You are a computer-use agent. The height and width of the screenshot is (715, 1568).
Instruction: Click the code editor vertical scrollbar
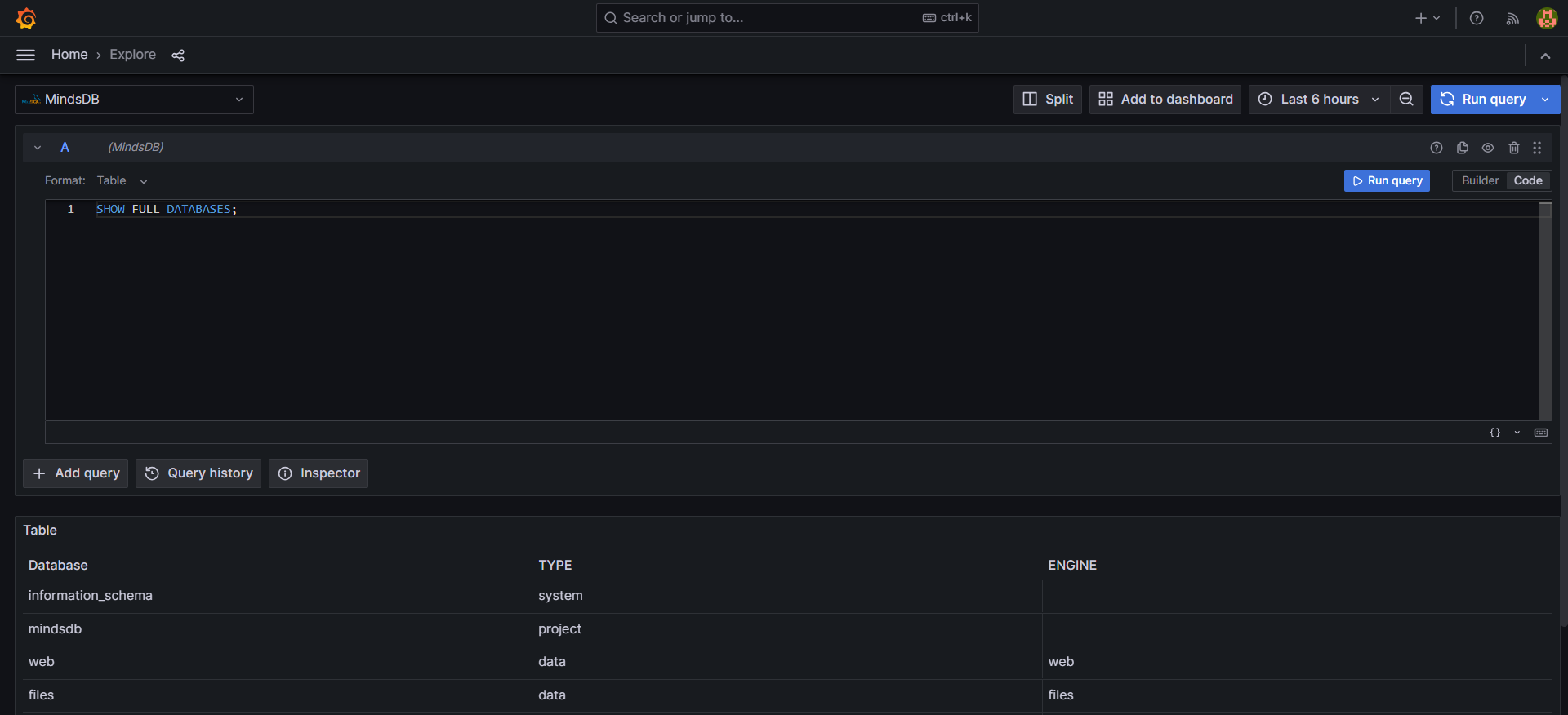pos(1545,310)
